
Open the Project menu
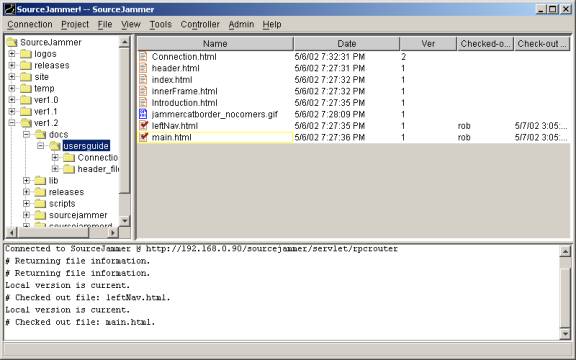point(75,25)
